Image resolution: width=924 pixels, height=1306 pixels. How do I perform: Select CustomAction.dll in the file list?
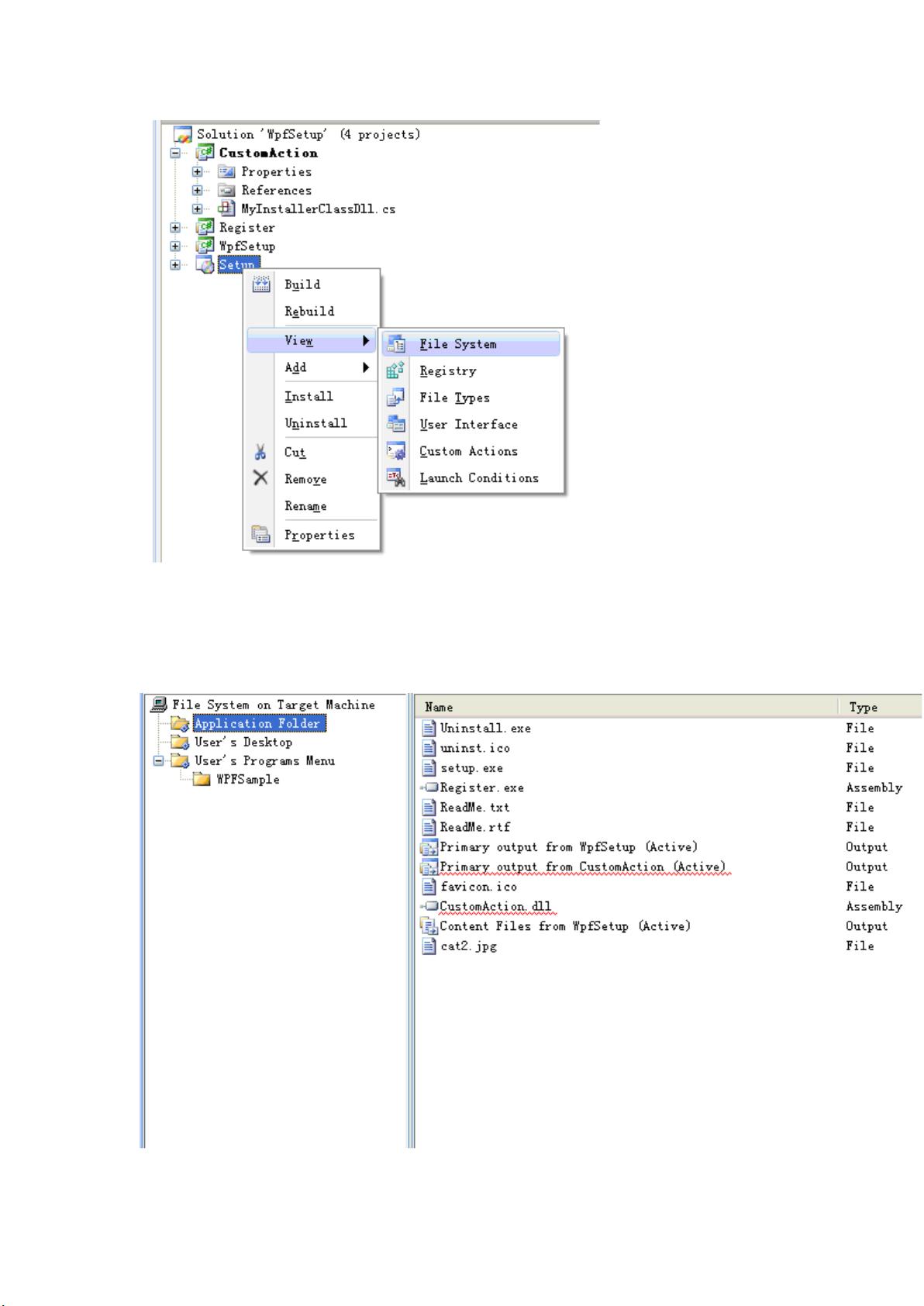pyautogui.click(x=495, y=907)
